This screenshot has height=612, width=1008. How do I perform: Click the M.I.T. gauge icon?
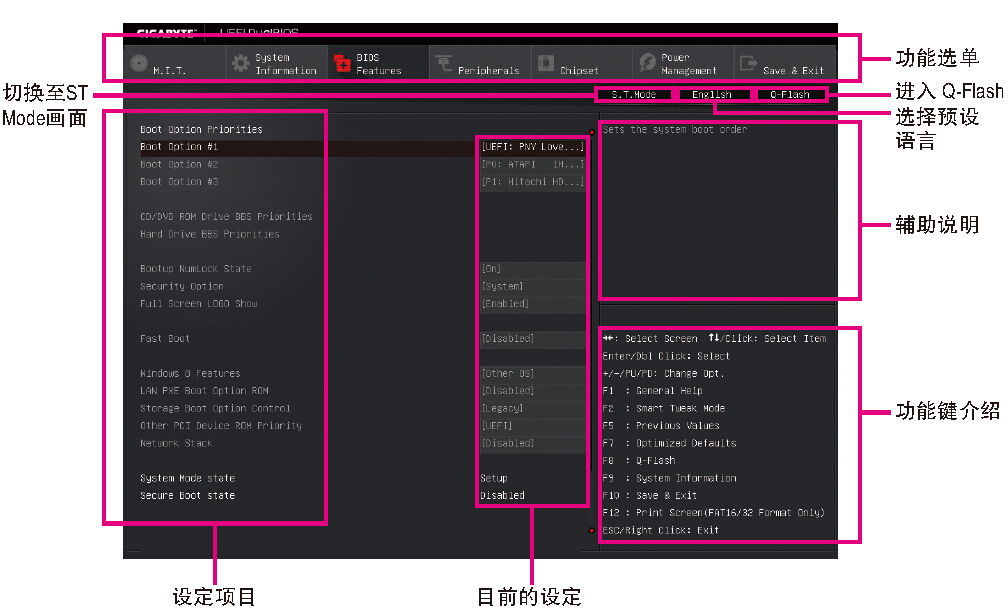[x=138, y=64]
